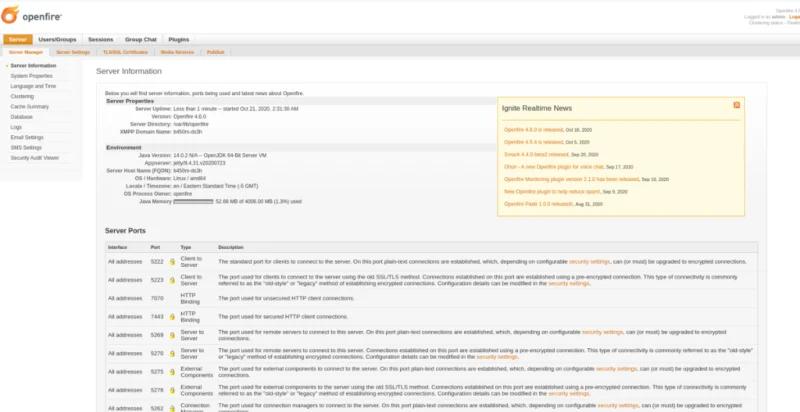
Task: Click the 'Server Properties' section header
Action: (x=130, y=101)
